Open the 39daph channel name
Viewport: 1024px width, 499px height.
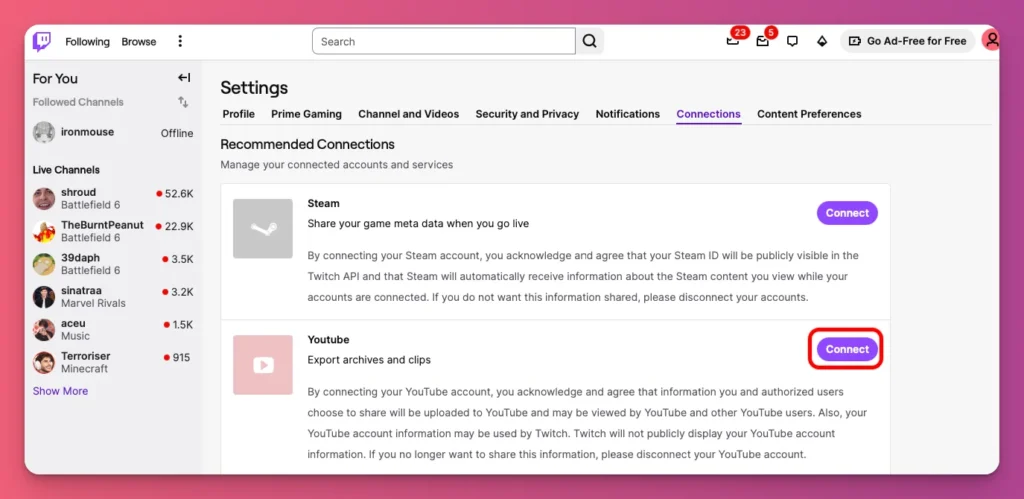(x=80, y=257)
